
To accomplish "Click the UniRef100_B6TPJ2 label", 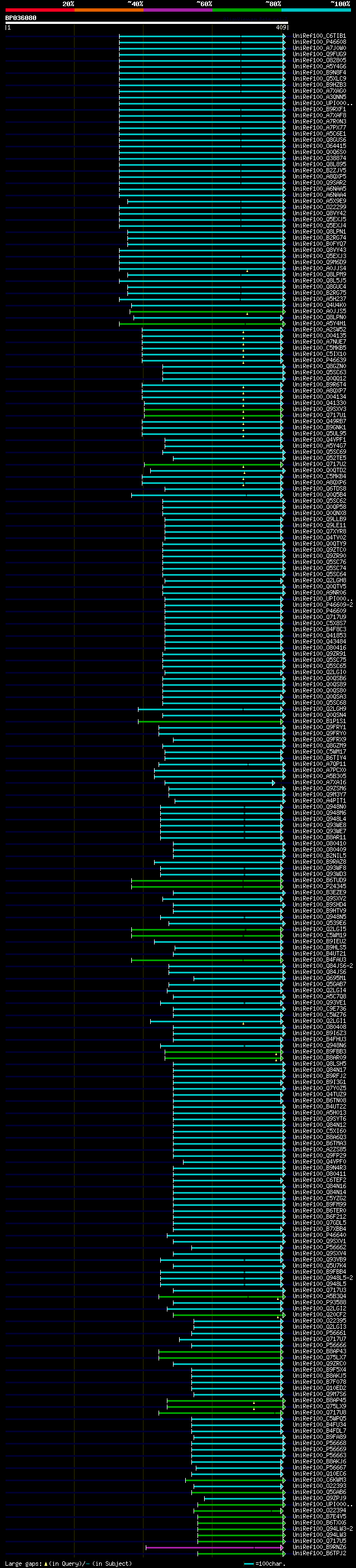I will (319, 1553).
